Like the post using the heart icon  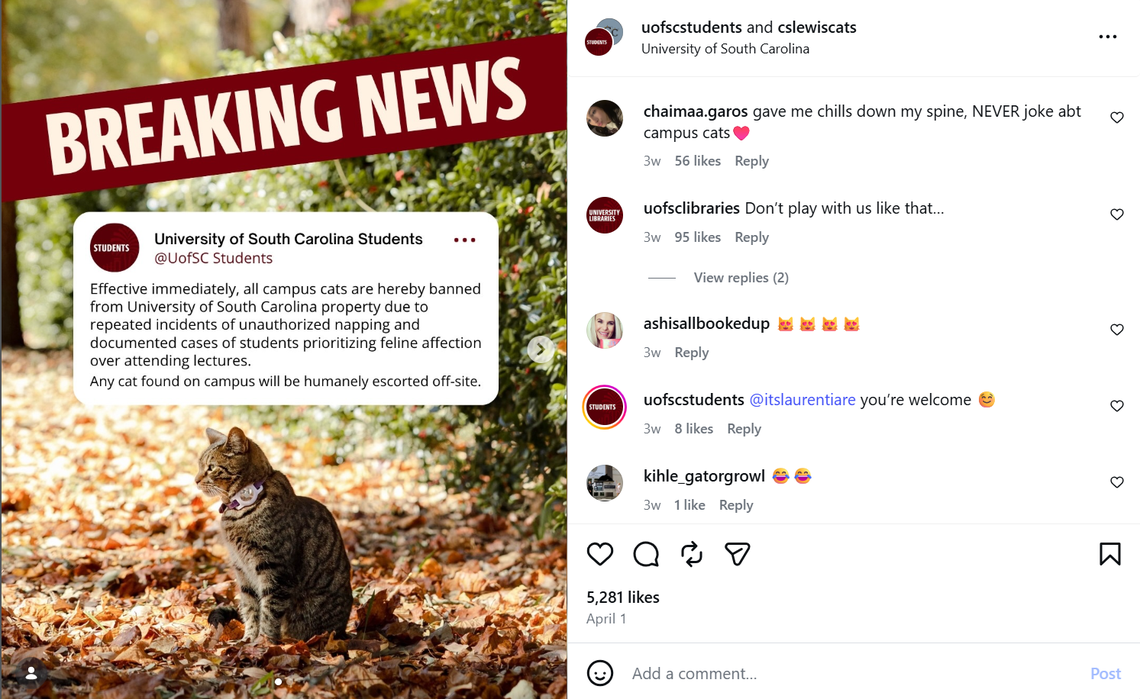600,554
